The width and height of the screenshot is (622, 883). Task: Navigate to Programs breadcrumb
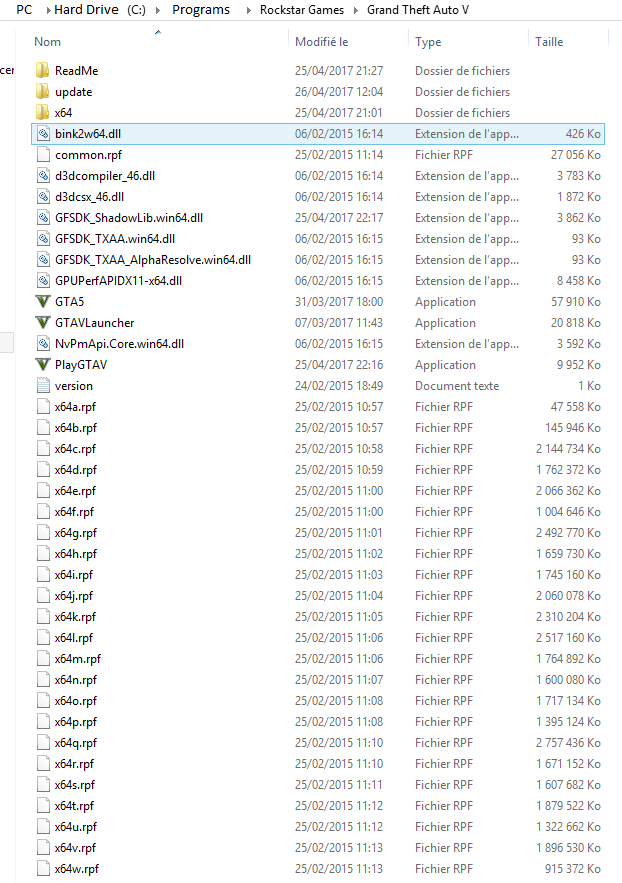point(201,10)
